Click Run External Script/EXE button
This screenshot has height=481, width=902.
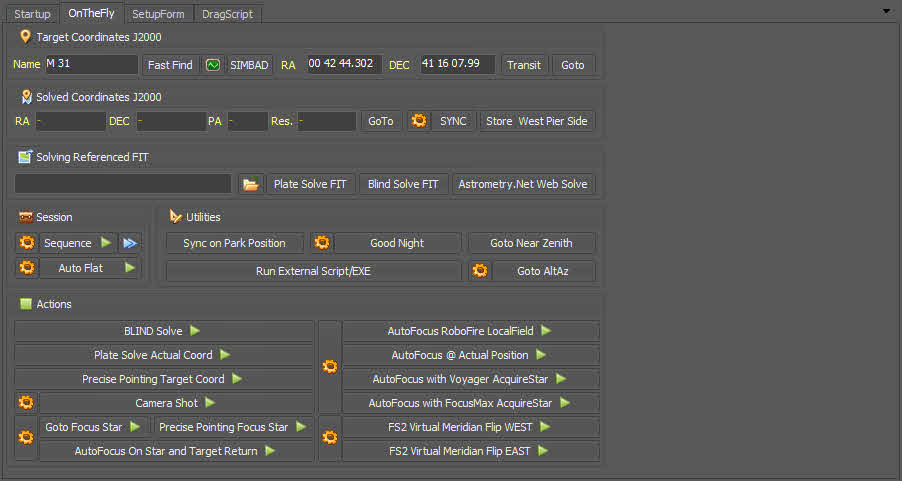314,271
